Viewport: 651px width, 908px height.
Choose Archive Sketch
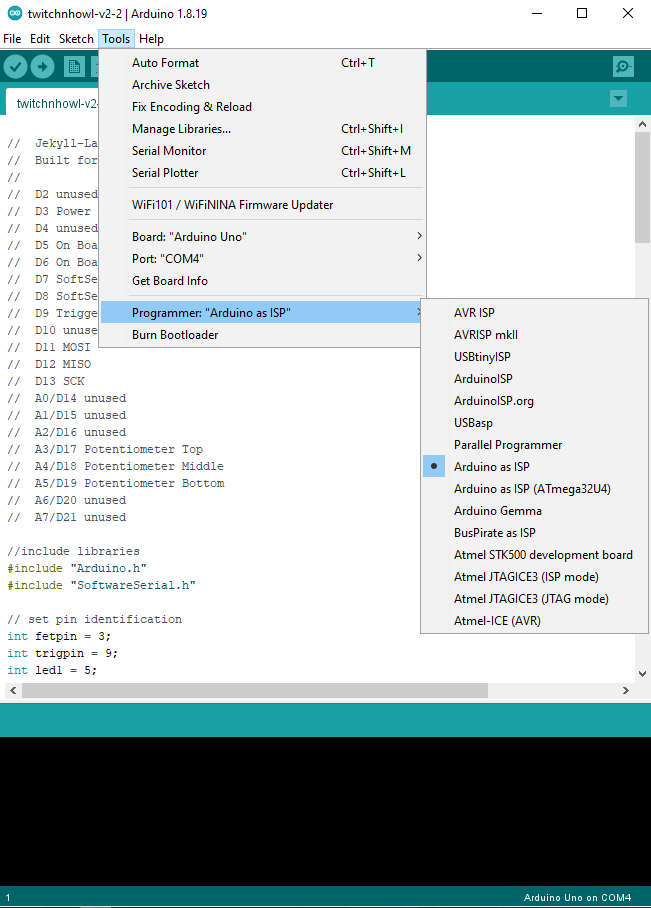pos(262,85)
